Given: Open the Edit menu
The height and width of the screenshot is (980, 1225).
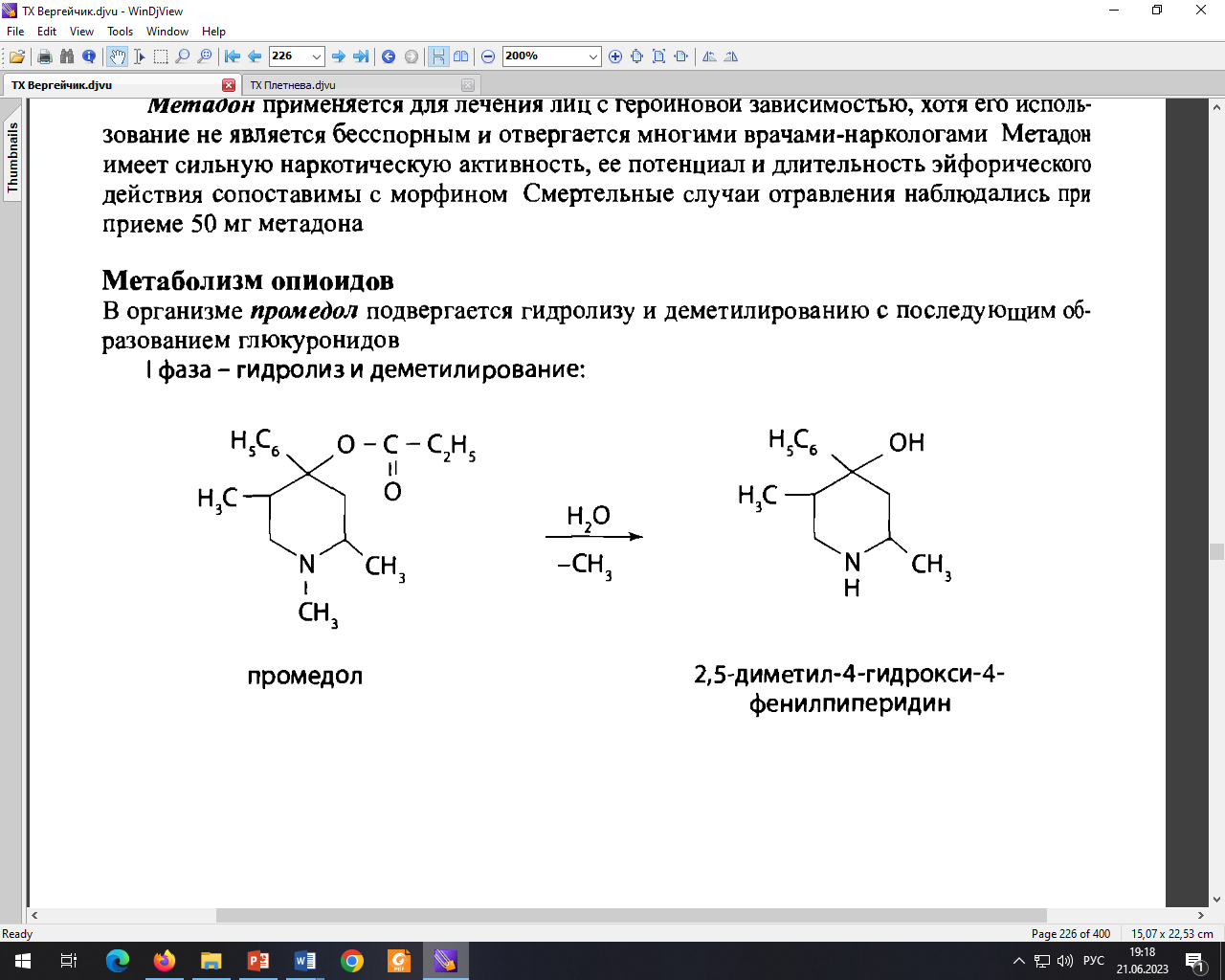Looking at the screenshot, I should click(x=47, y=32).
